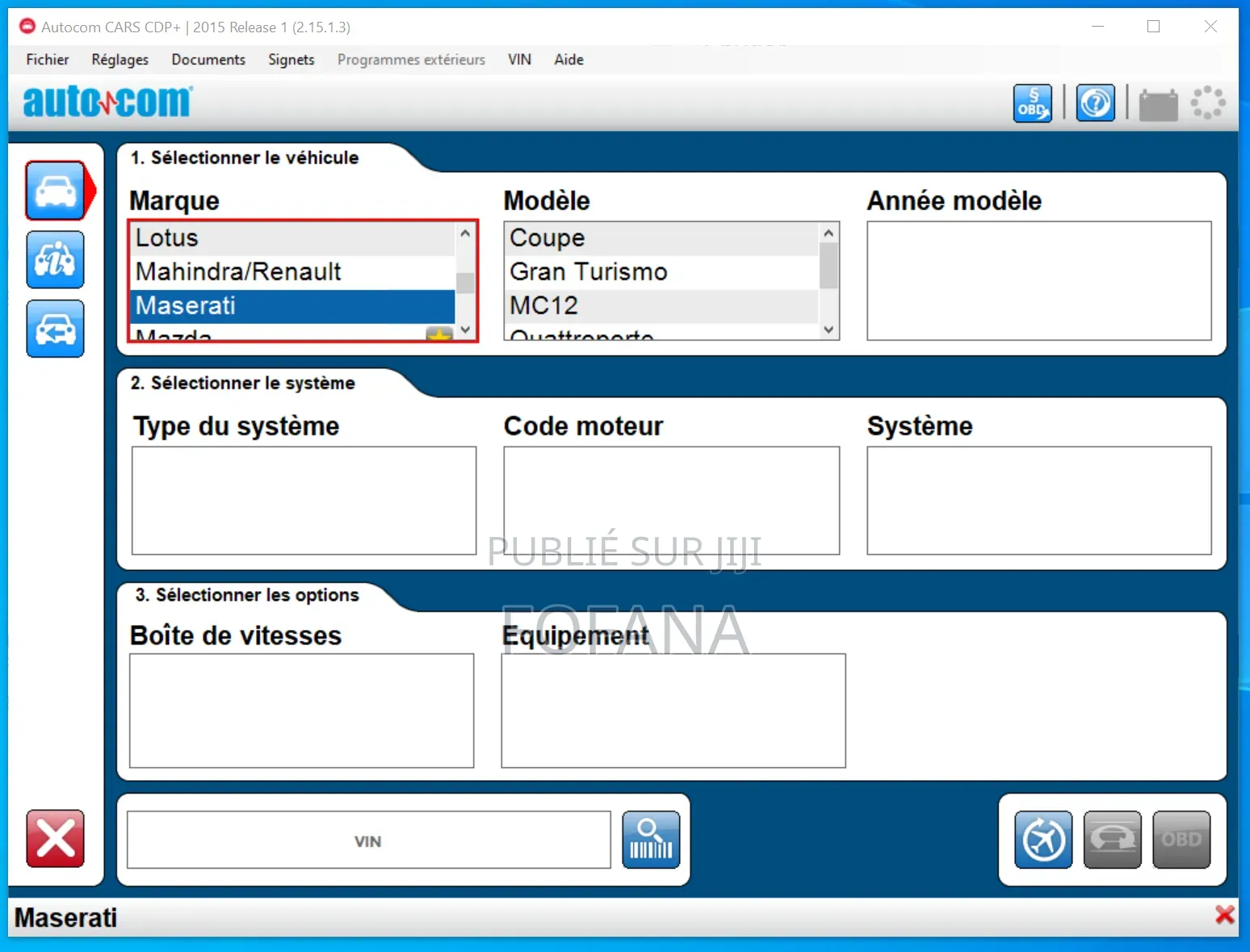1250x952 pixels.
Task: Click the Marque list scroll up arrow
Action: click(465, 233)
